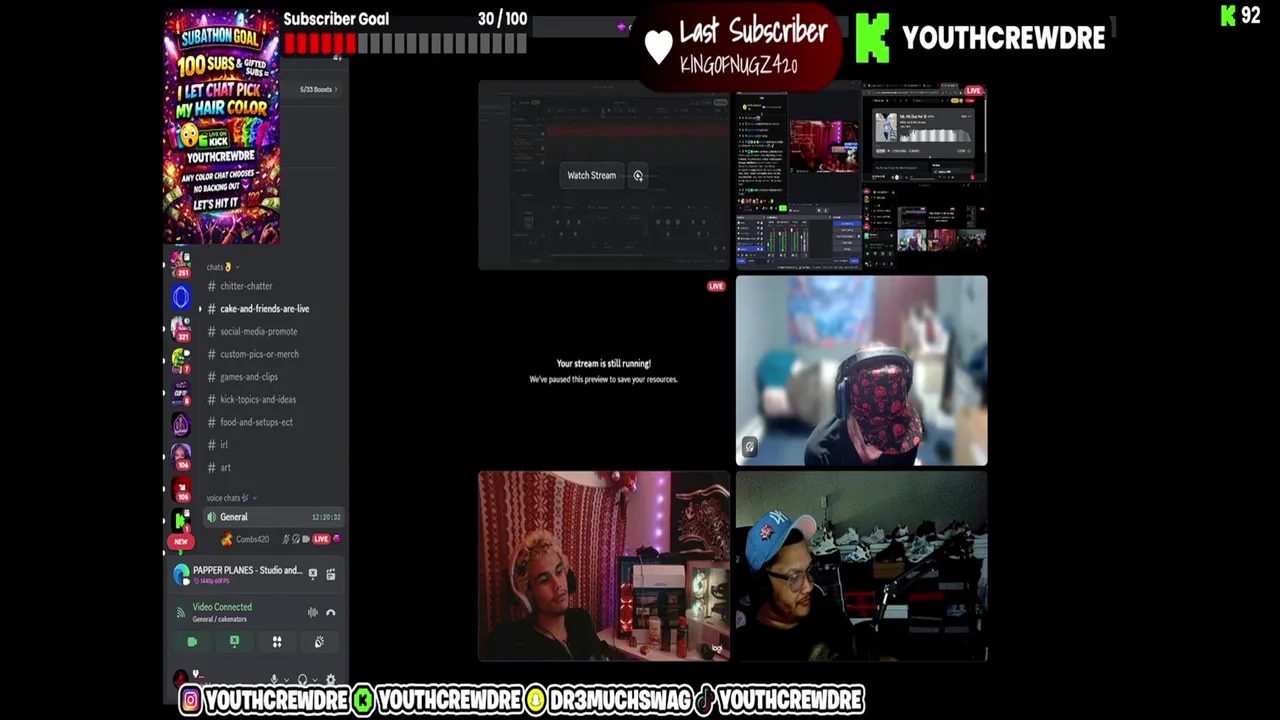Screen dimensions: 1280x720
Task: Open headphone output options arrow
Action: [x=315, y=681]
